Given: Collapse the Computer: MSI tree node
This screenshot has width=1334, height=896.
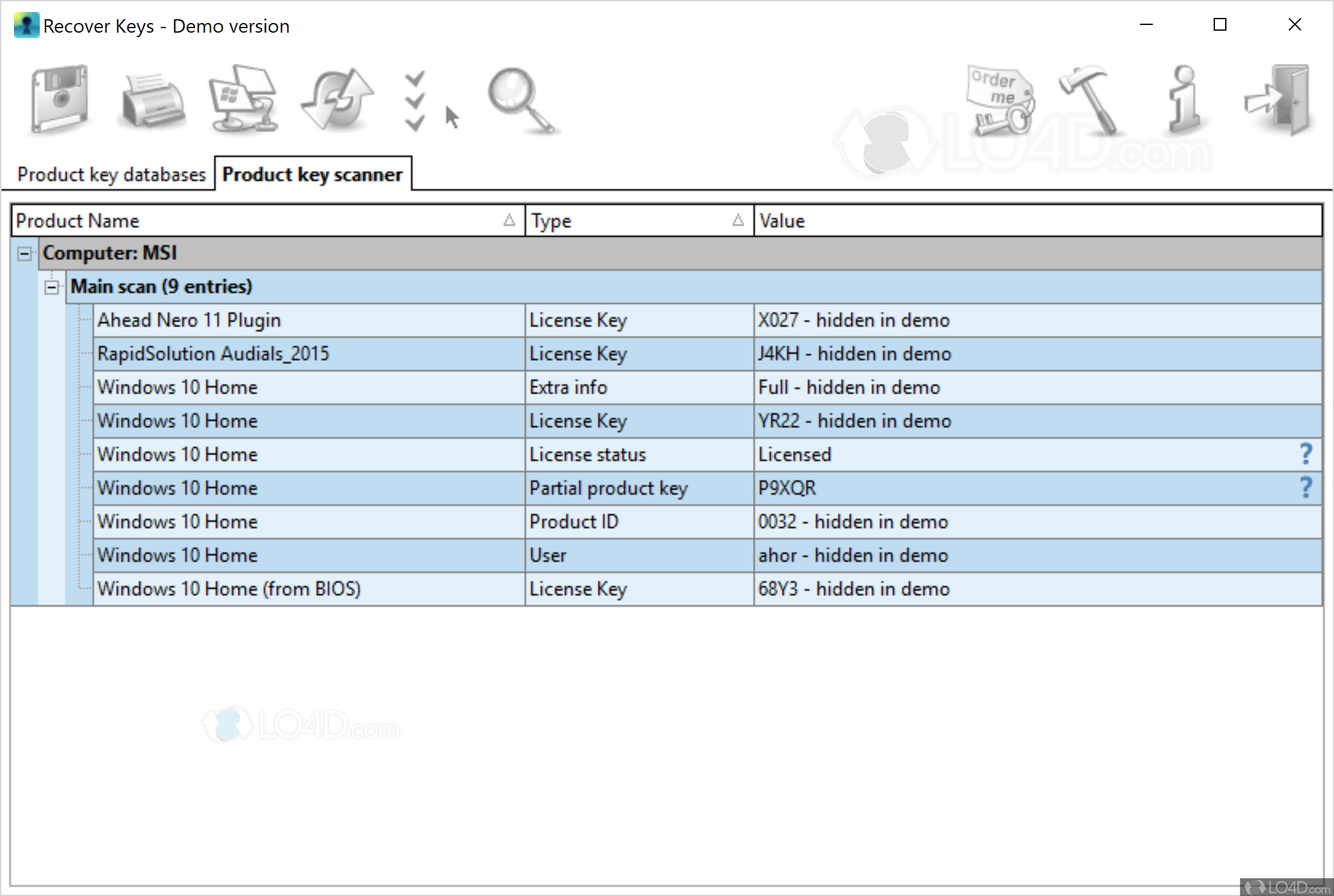Looking at the screenshot, I should coord(24,254).
